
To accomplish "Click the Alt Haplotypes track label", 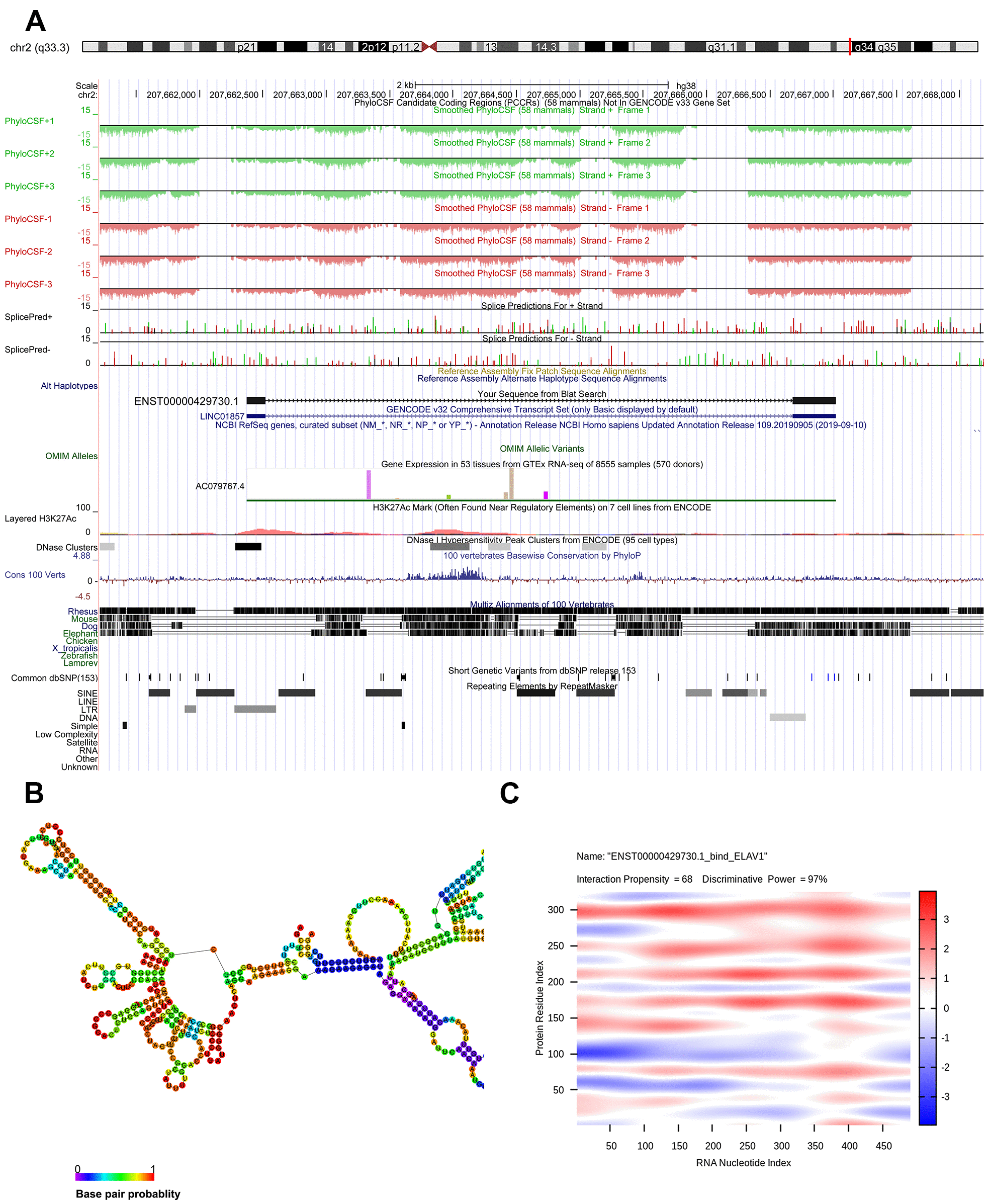I will [69, 385].
